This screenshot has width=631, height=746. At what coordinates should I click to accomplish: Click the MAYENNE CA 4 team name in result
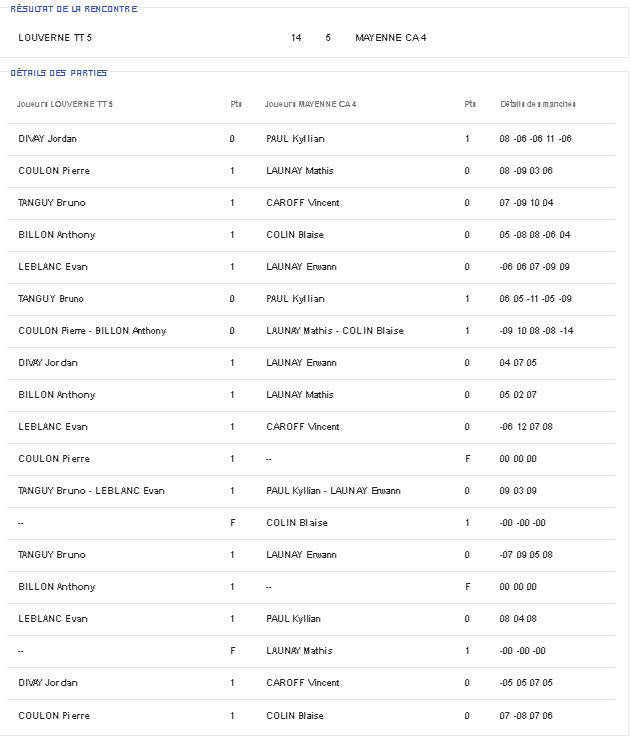(x=391, y=38)
